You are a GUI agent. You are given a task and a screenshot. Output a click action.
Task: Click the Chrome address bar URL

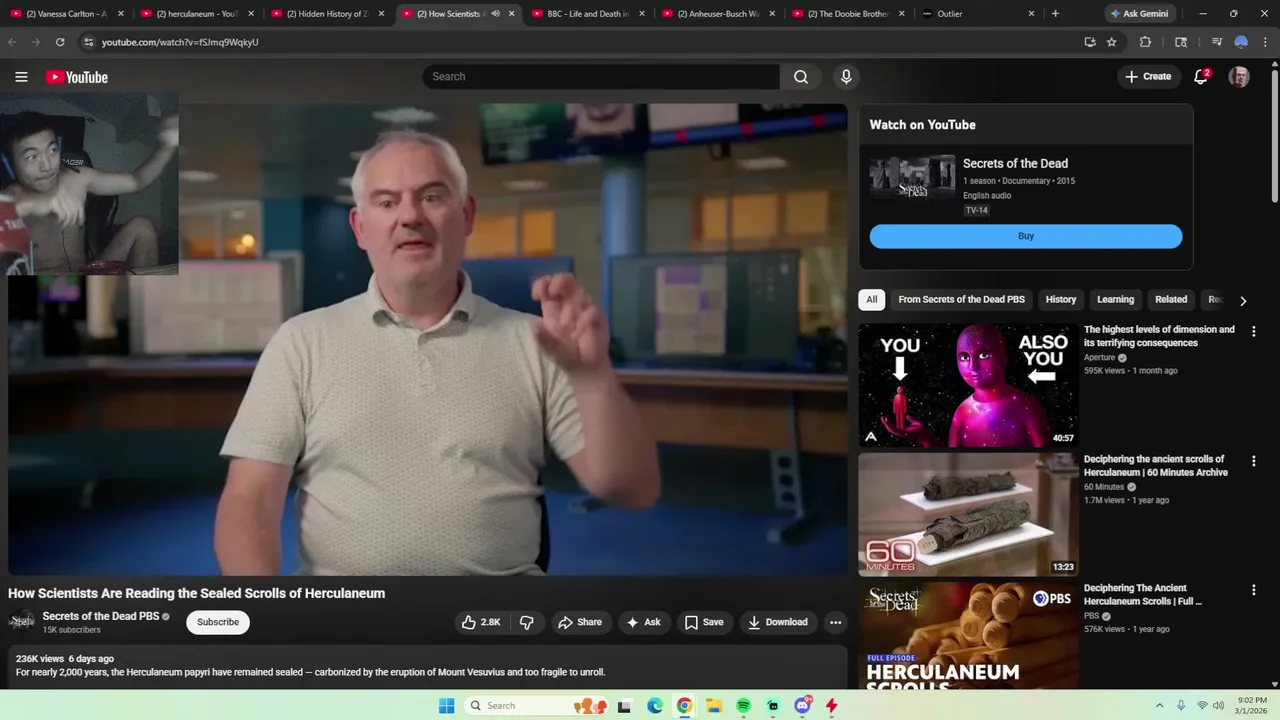[x=180, y=42]
